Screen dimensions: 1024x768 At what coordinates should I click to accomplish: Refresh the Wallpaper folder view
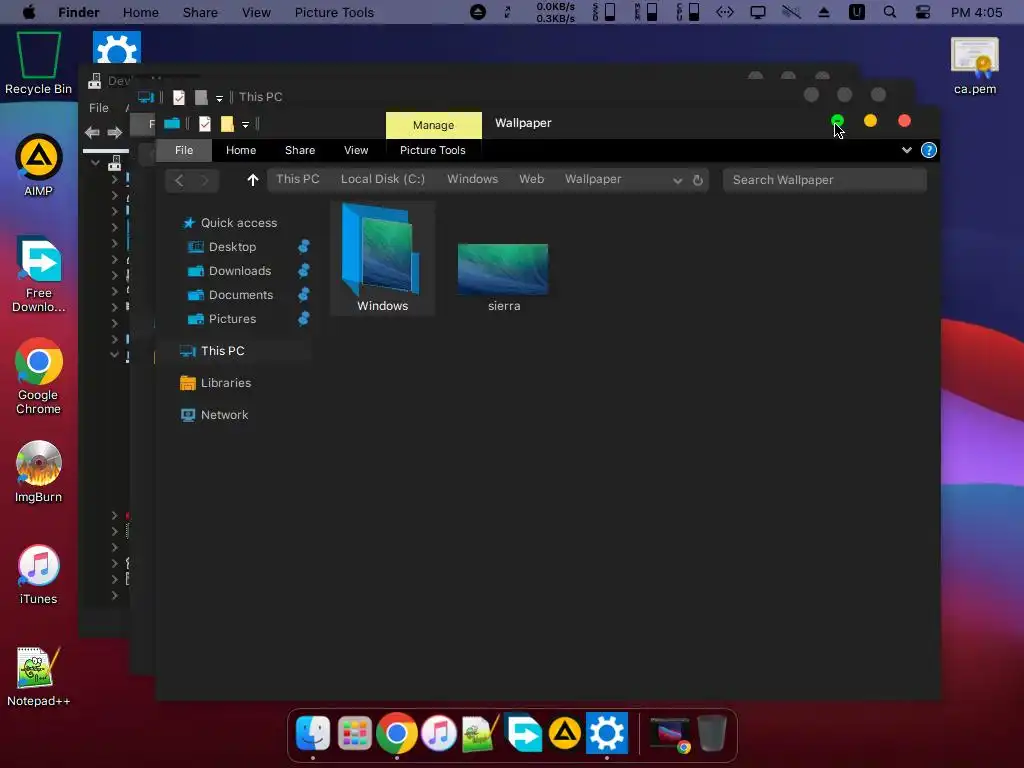coord(697,180)
